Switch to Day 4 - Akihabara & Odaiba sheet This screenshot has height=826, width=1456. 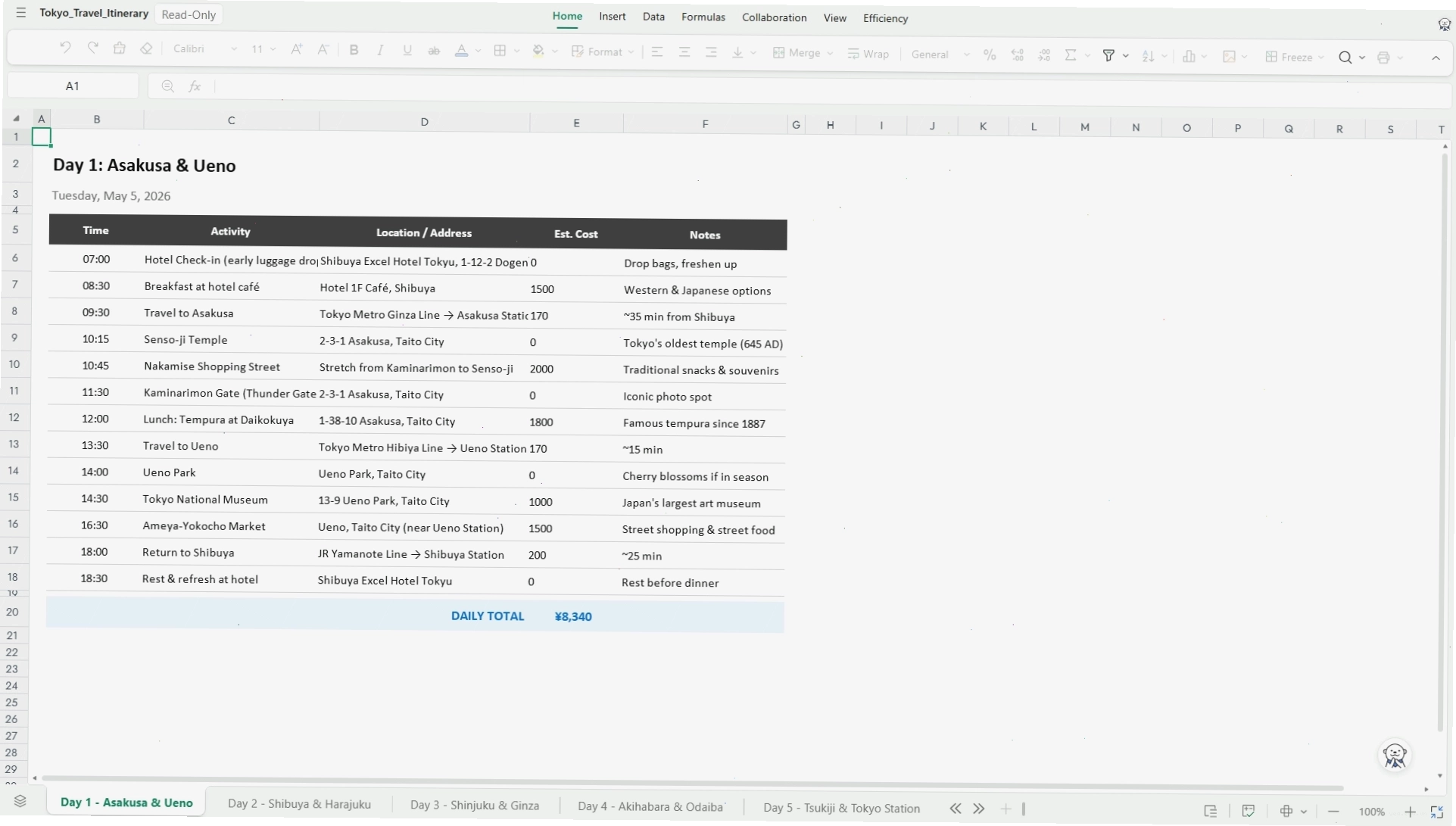650,806
